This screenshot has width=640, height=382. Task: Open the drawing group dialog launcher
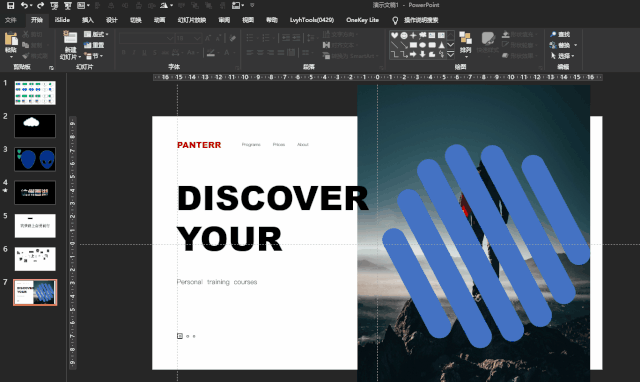click(540, 67)
